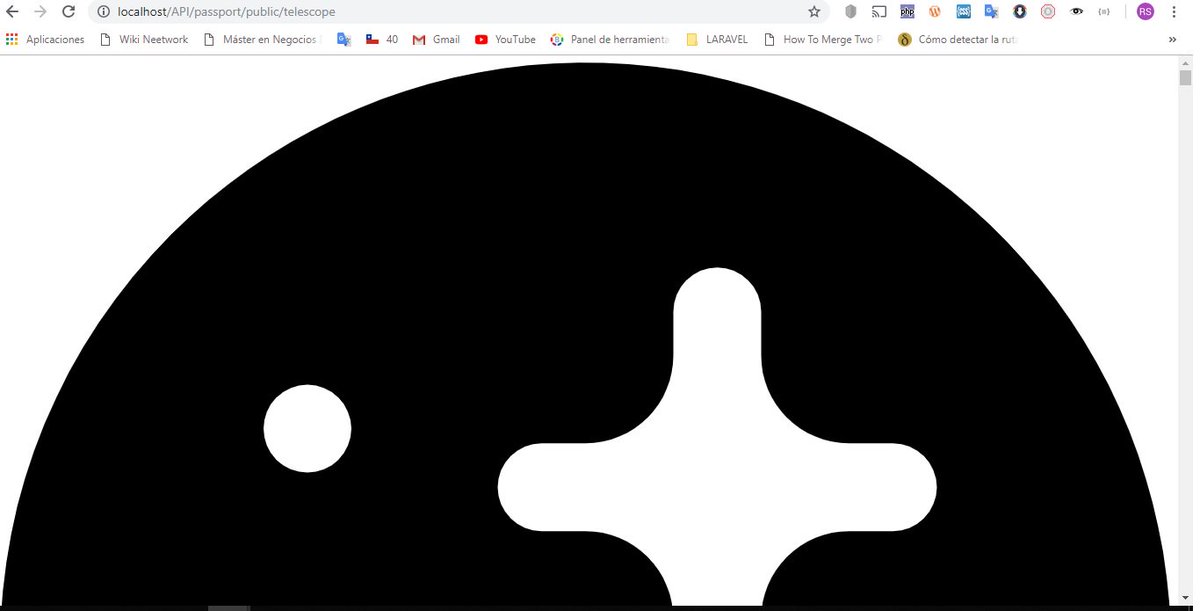This screenshot has height=611, width=1200.
Task: Open the gray shield extension
Action: pyautogui.click(x=851, y=12)
